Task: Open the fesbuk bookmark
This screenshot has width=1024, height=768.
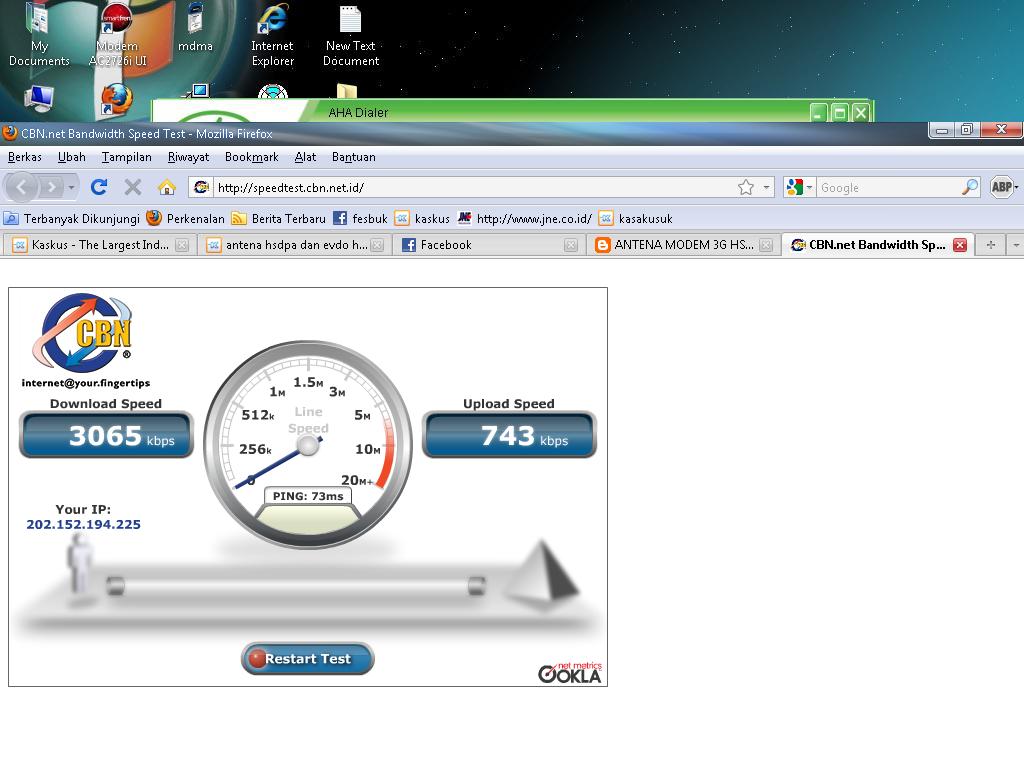Action: coord(360,218)
